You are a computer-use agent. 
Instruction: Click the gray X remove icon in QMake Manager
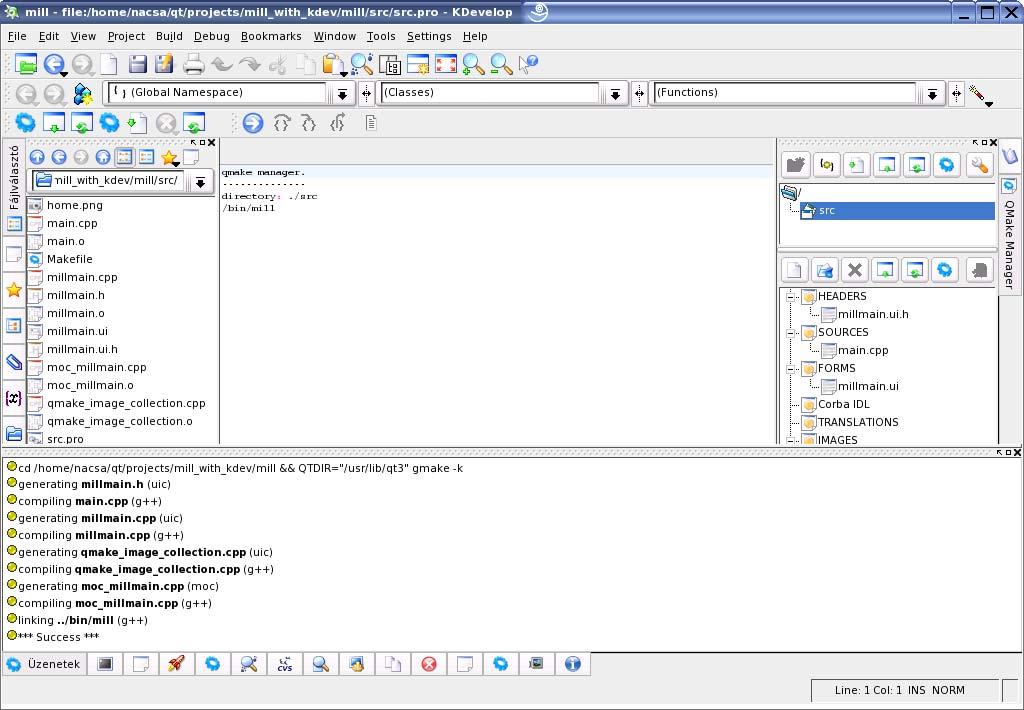(854, 270)
